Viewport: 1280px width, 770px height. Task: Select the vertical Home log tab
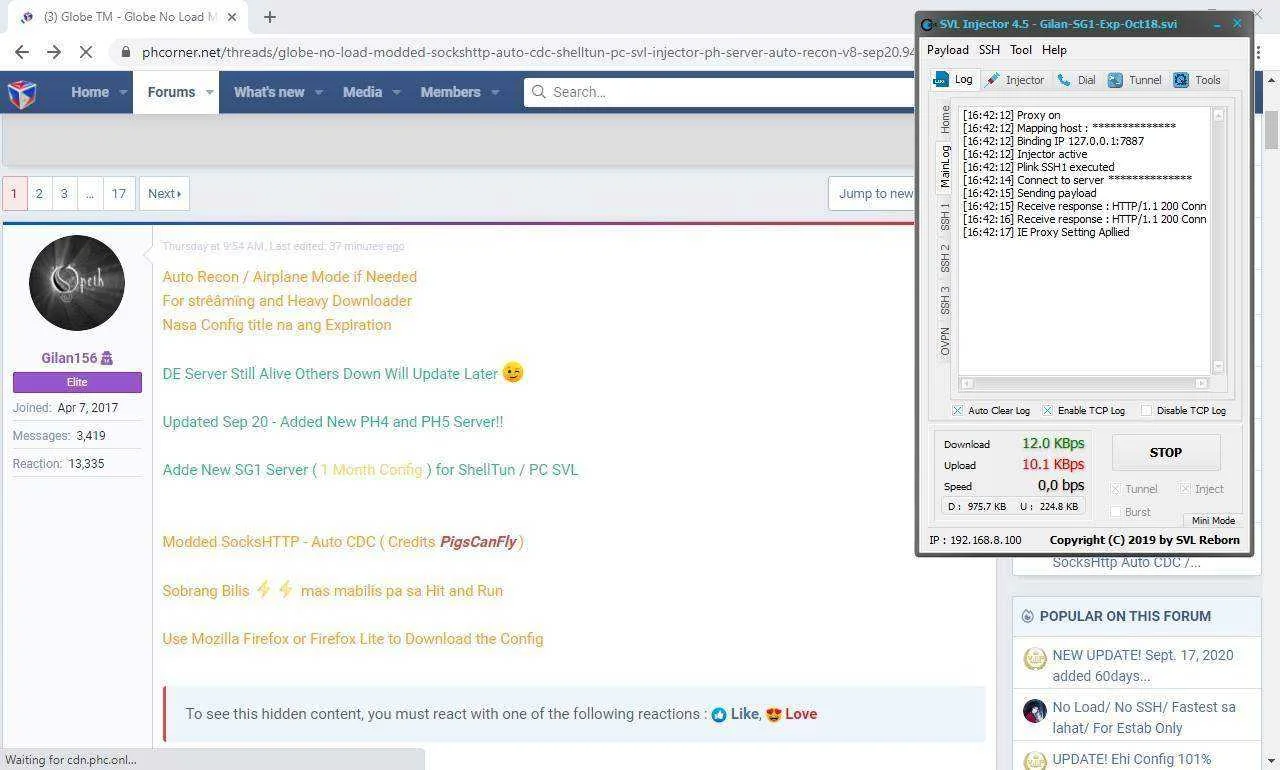(x=945, y=119)
